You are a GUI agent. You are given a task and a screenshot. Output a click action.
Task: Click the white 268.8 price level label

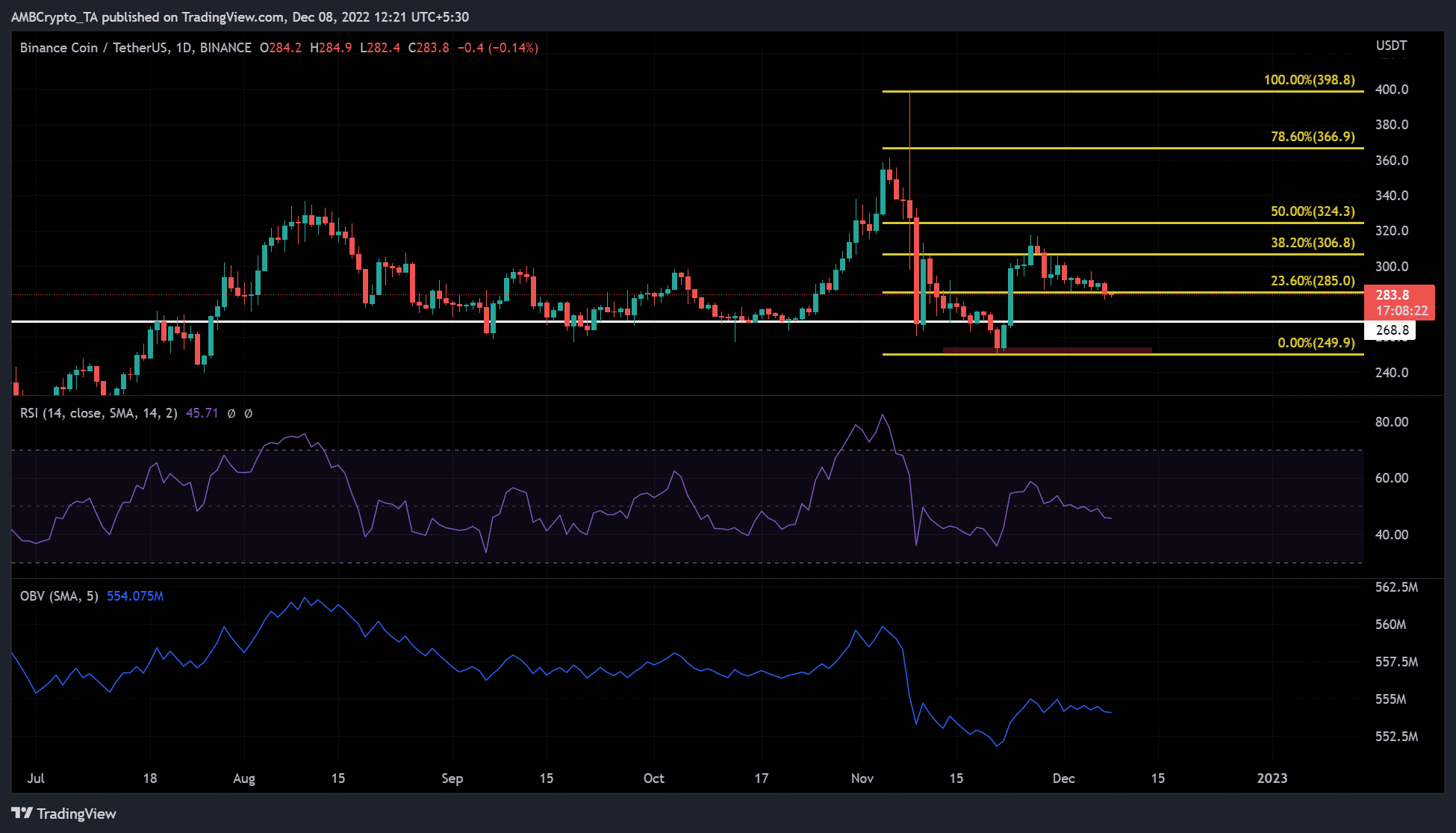click(x=1392, y=329)
